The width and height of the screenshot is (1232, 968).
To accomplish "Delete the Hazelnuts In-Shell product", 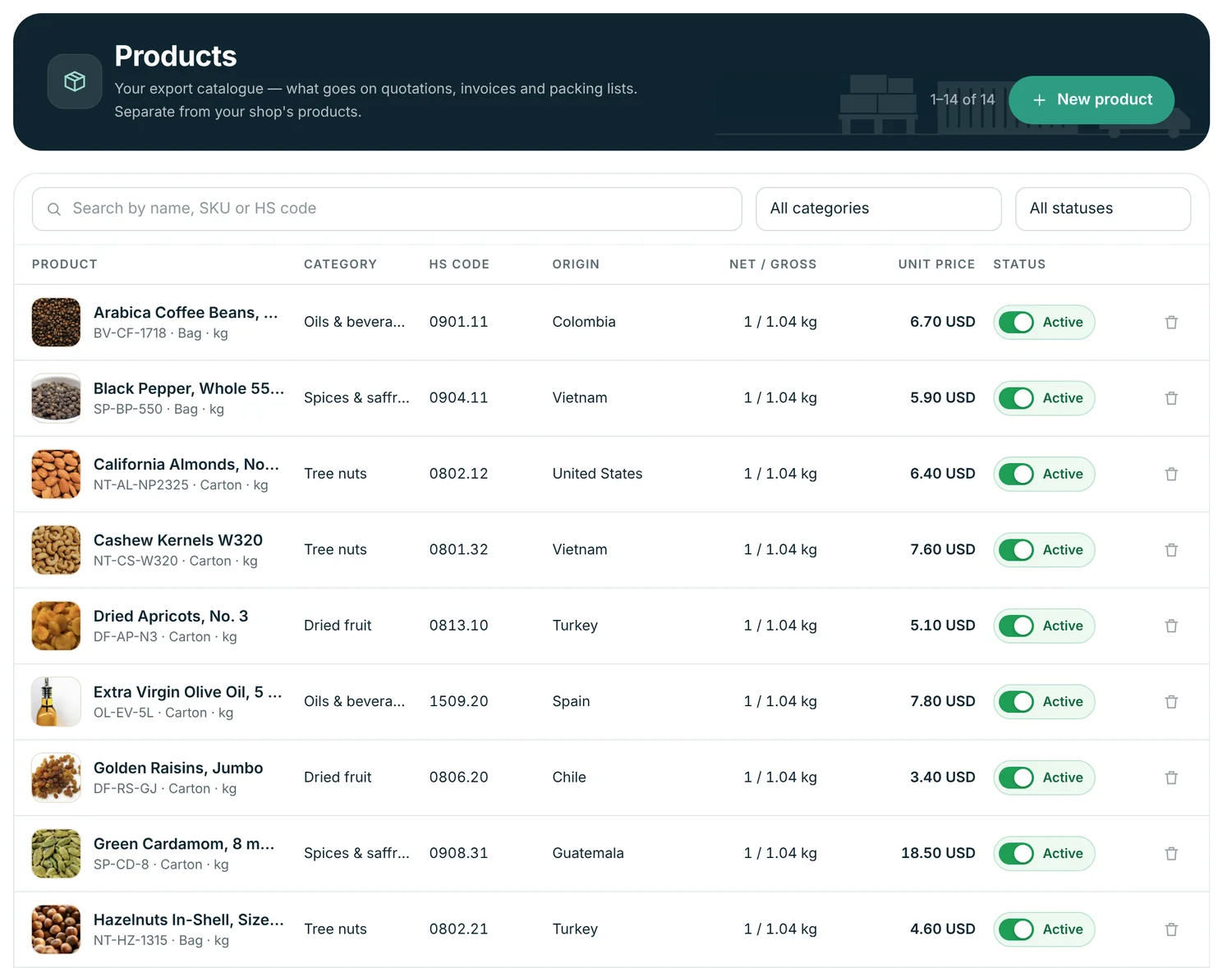I will [x=1171, y=930].
